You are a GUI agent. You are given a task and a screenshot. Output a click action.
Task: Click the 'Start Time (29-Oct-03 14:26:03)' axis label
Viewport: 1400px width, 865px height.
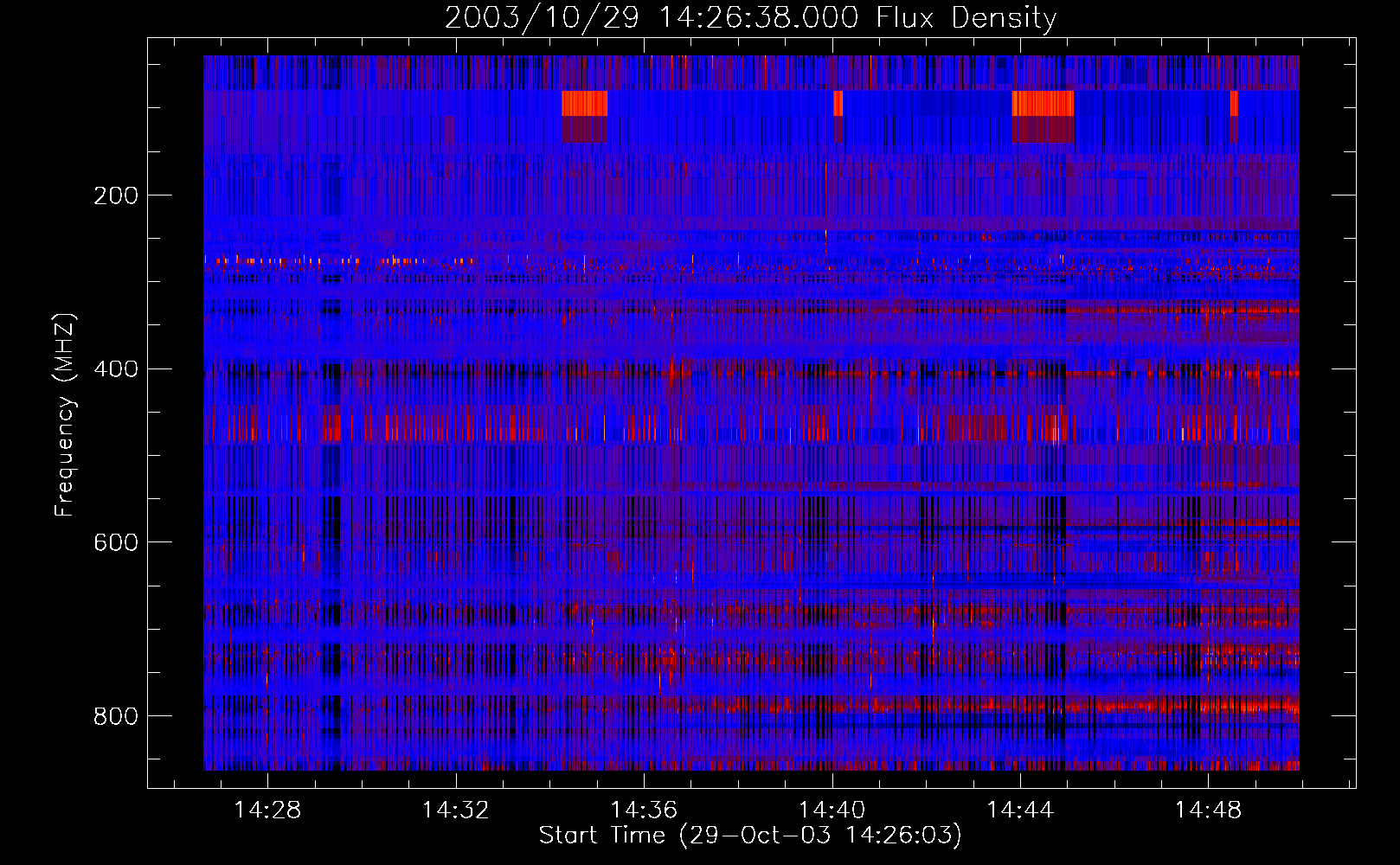tap(750, 836)
